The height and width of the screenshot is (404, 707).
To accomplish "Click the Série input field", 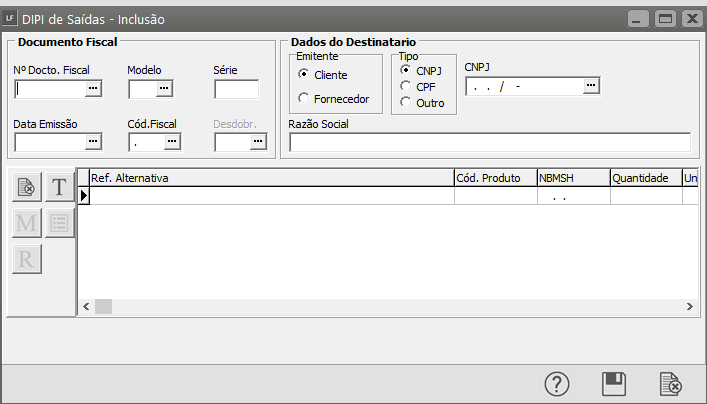I will [236, 89].
